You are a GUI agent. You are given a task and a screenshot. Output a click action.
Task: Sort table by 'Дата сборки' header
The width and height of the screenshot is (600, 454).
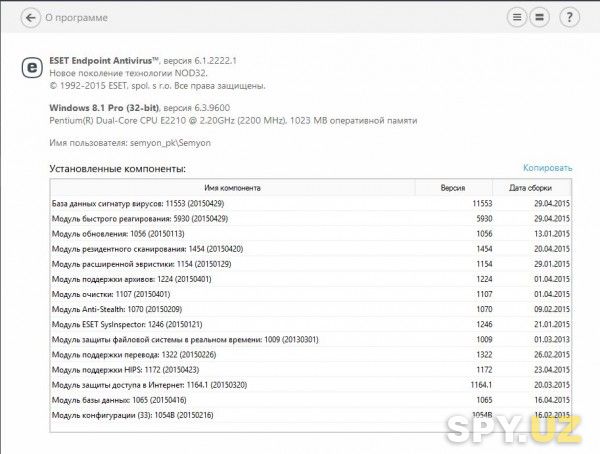[x=530, y=187]
